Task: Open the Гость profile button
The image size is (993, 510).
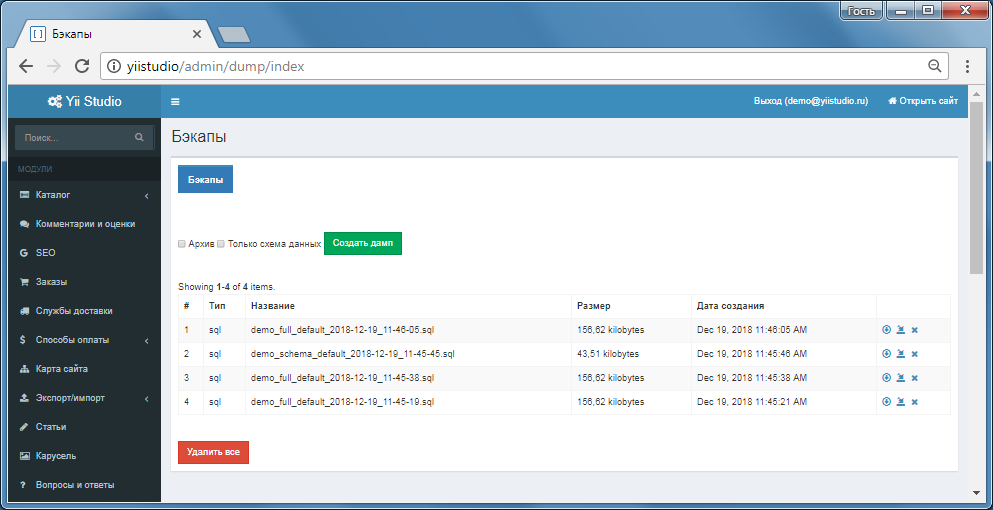Action: tap(861, 11)
